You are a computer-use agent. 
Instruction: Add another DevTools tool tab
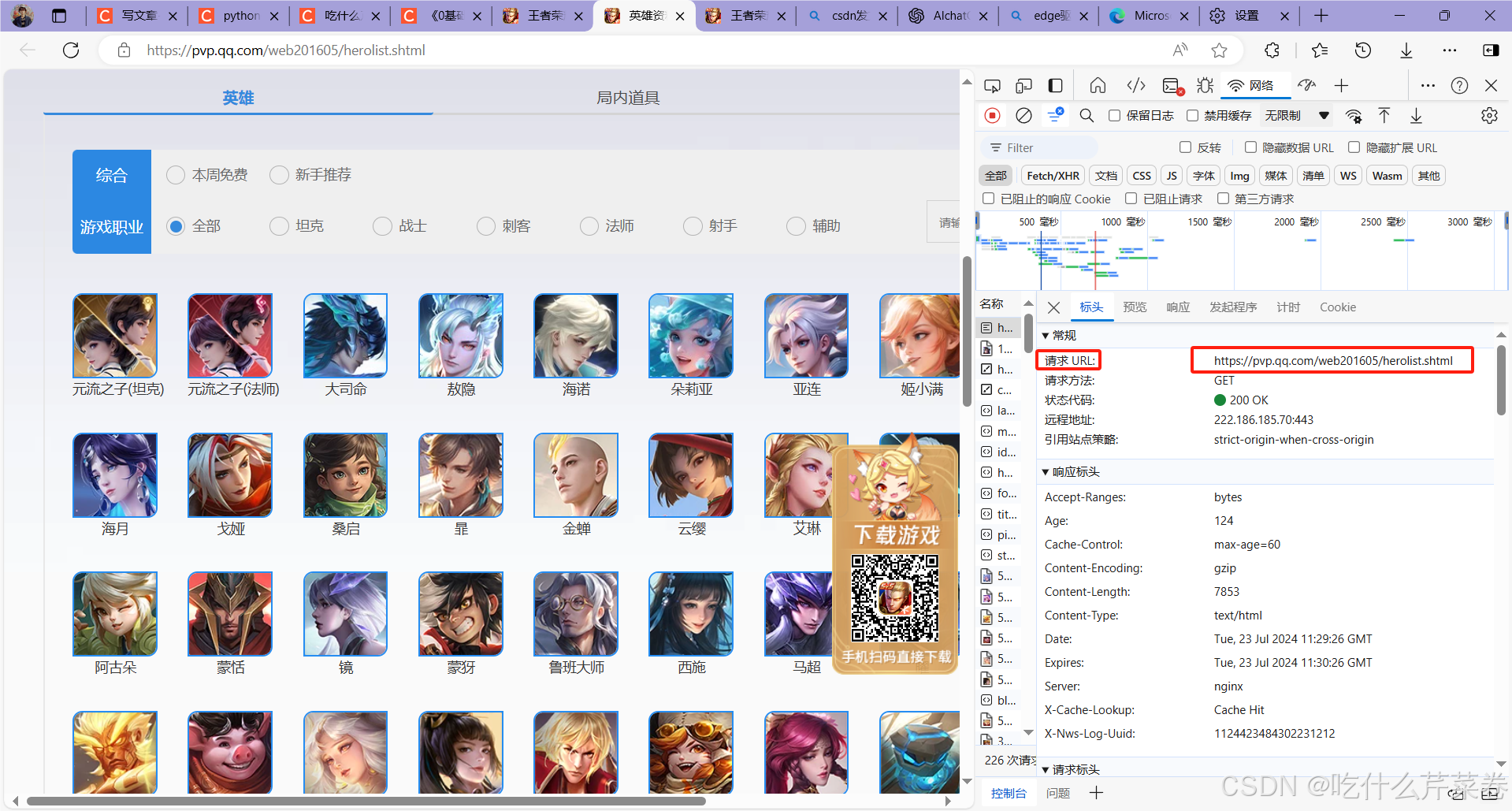[x=1341, y=85]
